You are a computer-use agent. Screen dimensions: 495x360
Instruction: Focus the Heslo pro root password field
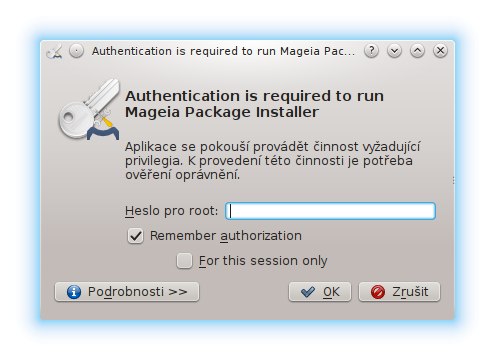(330, 211)
